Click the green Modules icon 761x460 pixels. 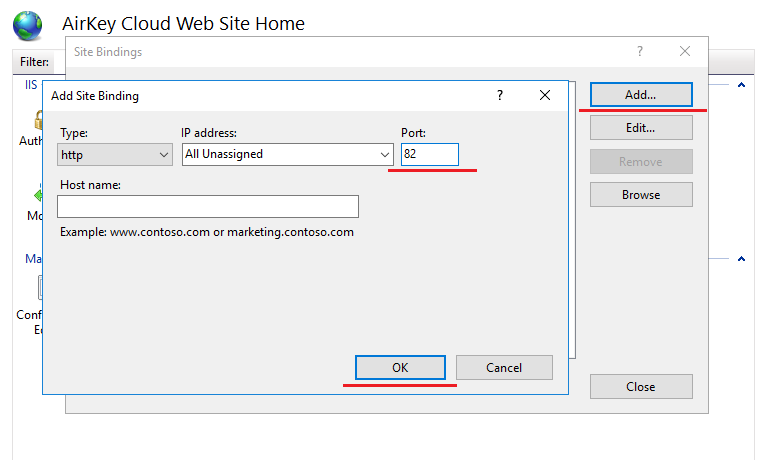pos(39,194)
